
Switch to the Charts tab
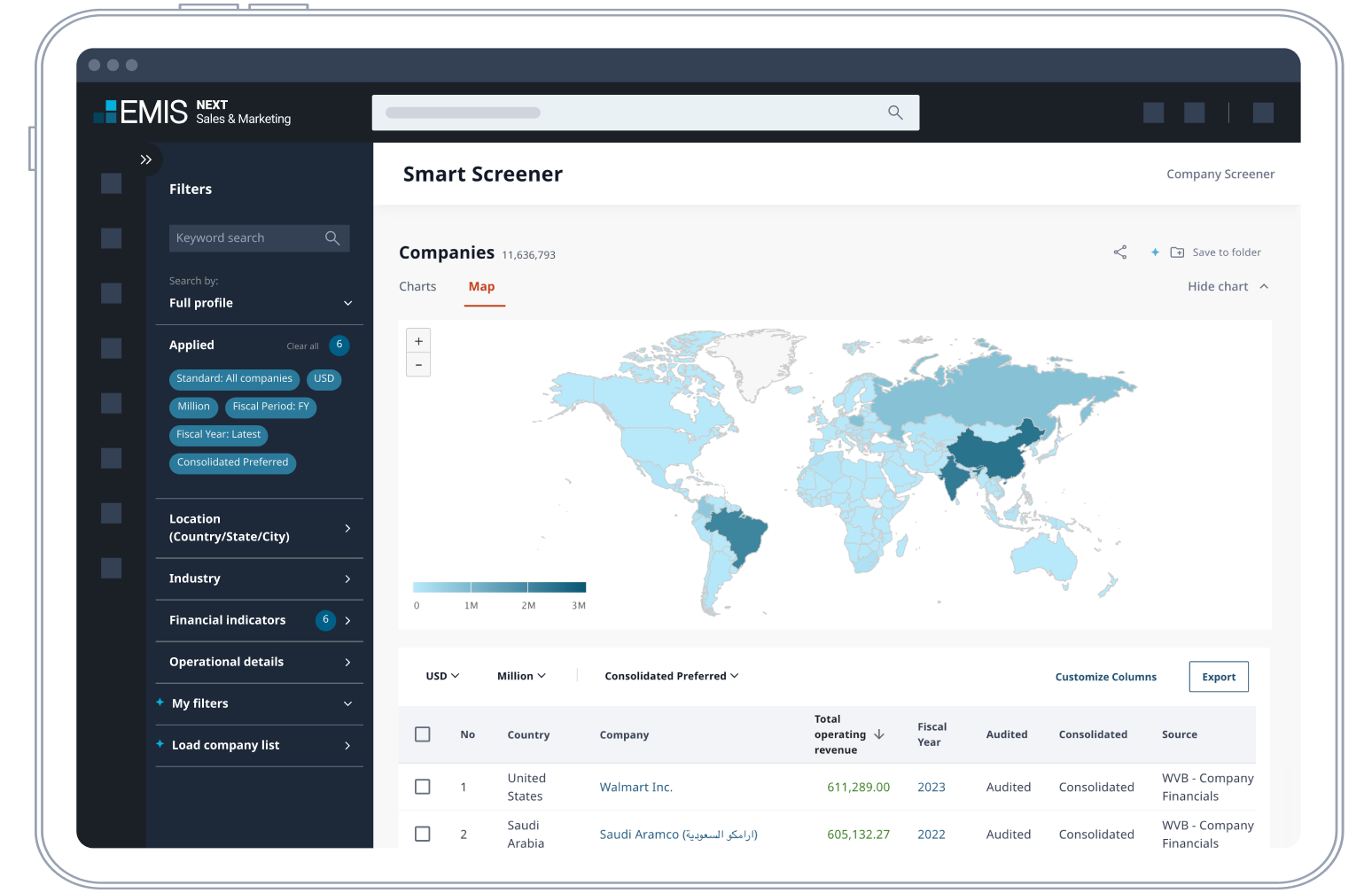417,286
